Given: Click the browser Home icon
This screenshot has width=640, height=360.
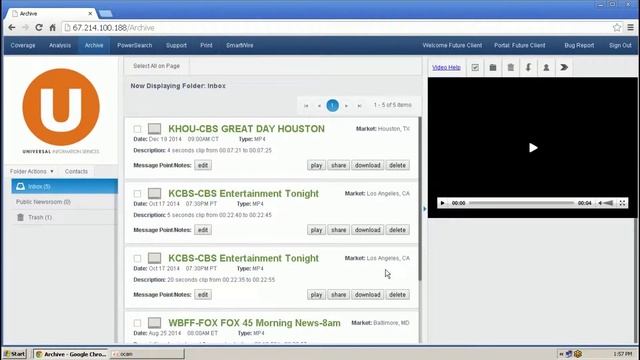Looking at the screenshot, I should point(53,28).
